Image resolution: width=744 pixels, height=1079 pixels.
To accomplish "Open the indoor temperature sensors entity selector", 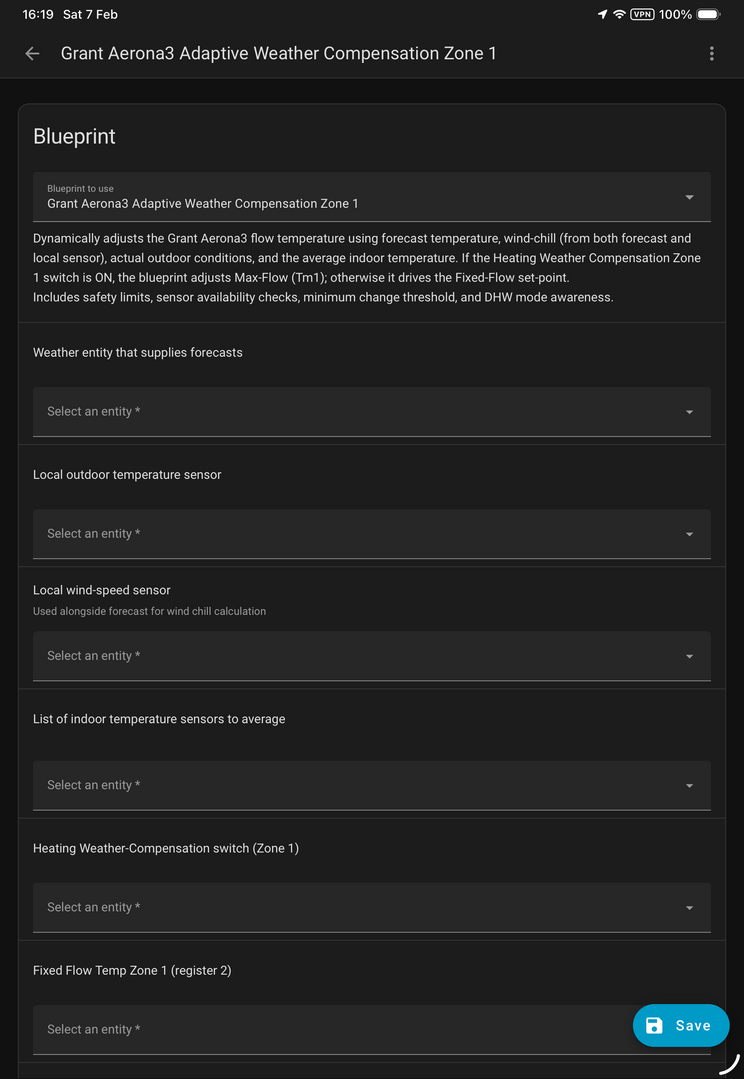I will [x=371, y=786].
